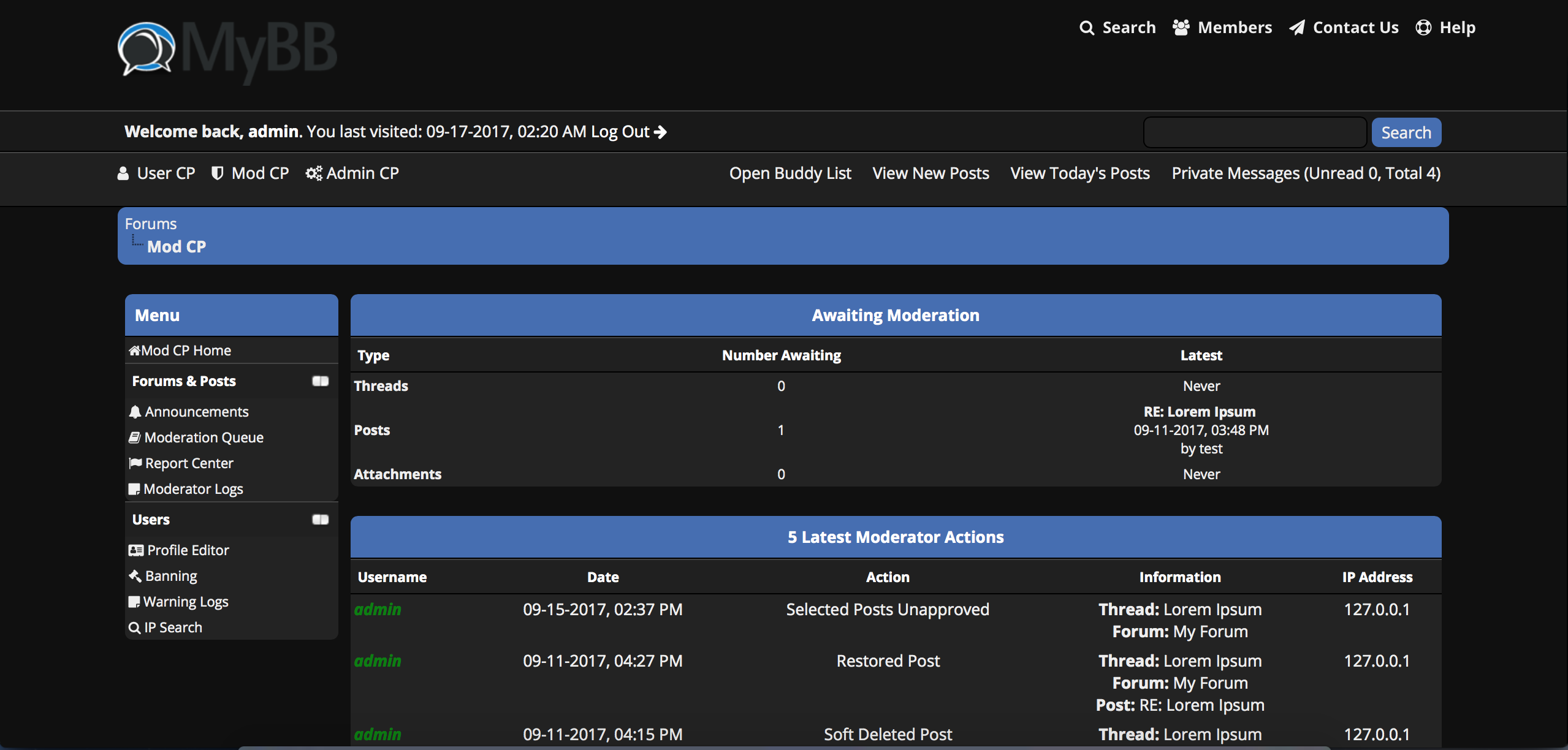Click the paper plane Contact Us icon
This screenshot has width=1568, height=750.
coord(1297,28)
